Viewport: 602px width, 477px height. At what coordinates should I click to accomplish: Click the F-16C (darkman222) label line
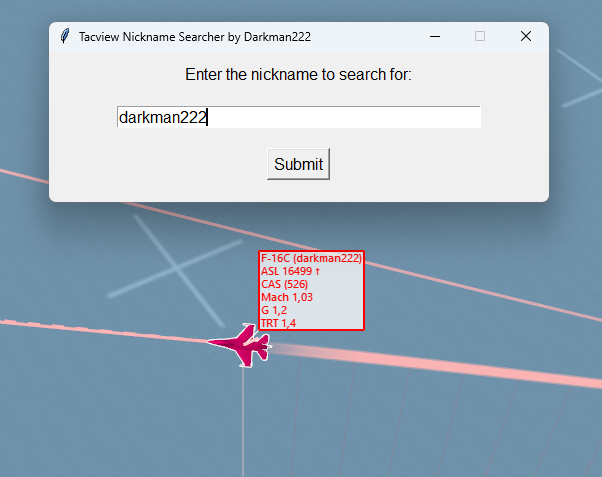pos(311,258)
